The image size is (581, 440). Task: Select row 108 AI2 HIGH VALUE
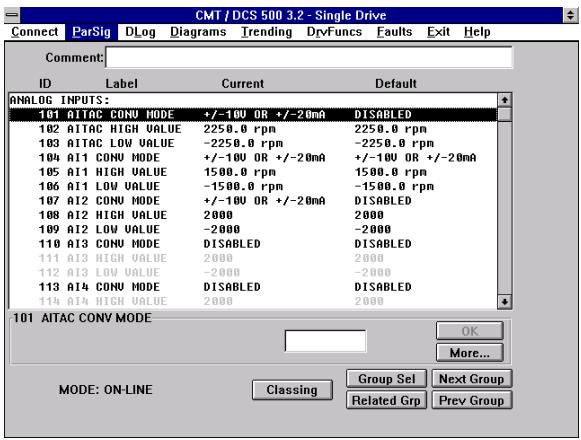(253, 215)
